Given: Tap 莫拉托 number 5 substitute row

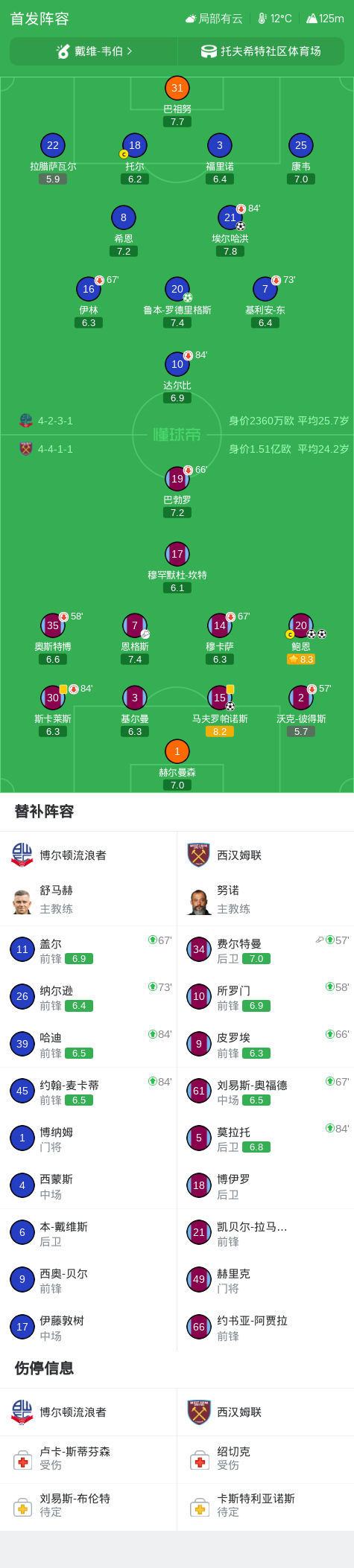Looking at the screenshot, I should point(265,1138).
